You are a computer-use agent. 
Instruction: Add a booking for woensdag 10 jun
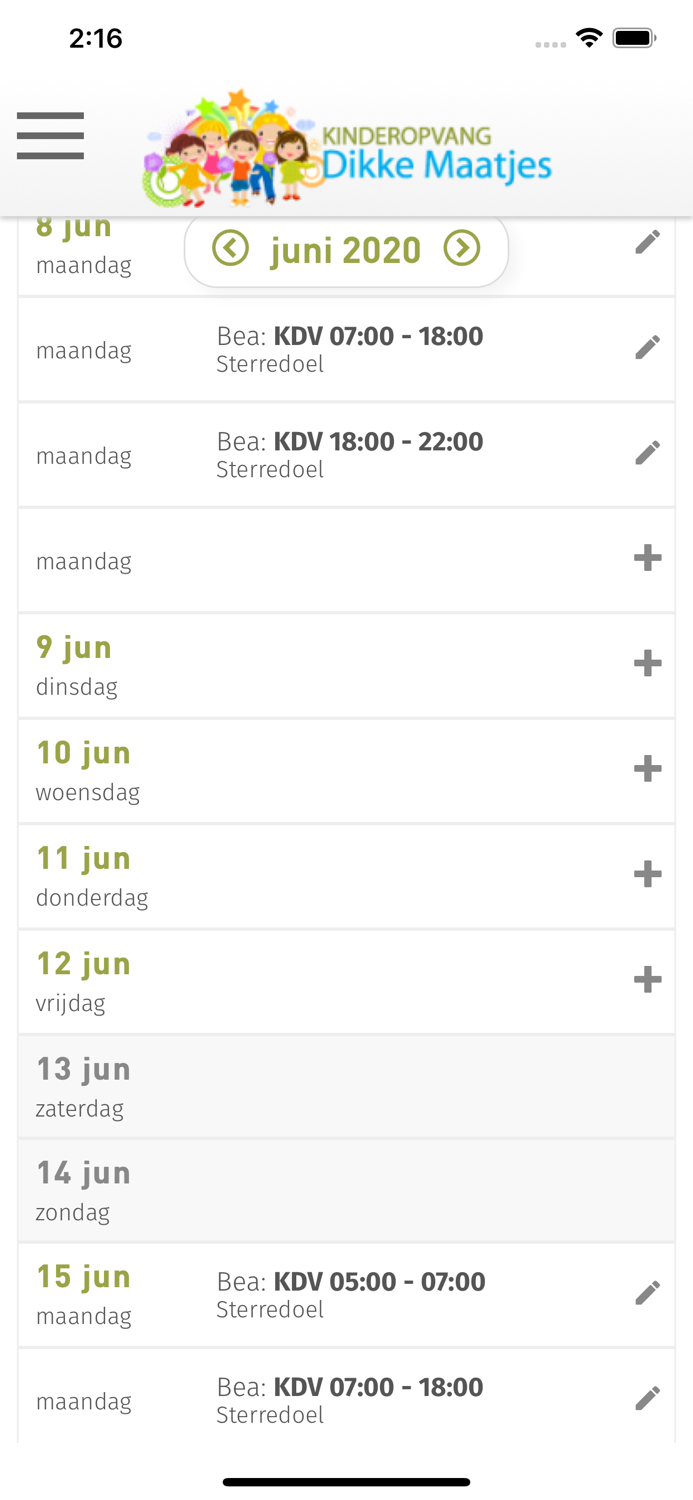tap(647, 769)
